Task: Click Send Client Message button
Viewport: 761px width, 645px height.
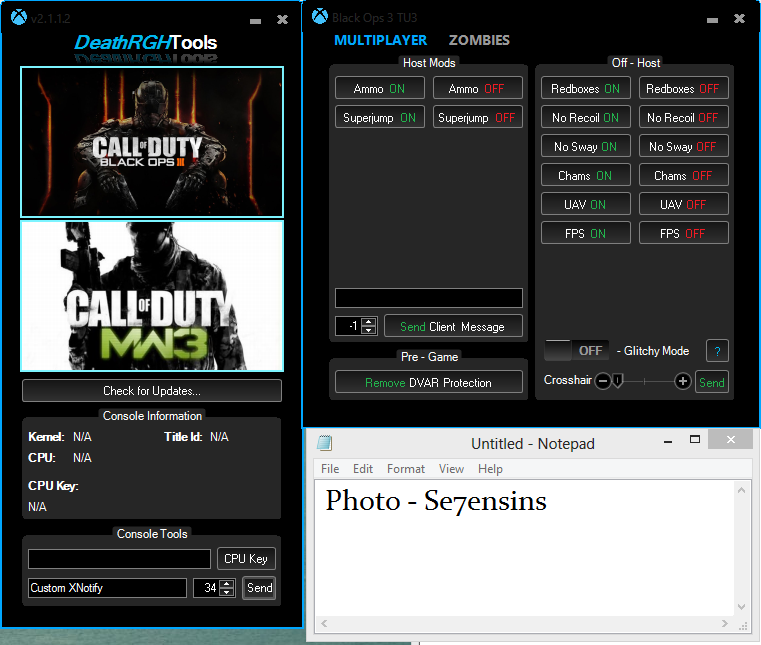Action: [x=453, y=326]
